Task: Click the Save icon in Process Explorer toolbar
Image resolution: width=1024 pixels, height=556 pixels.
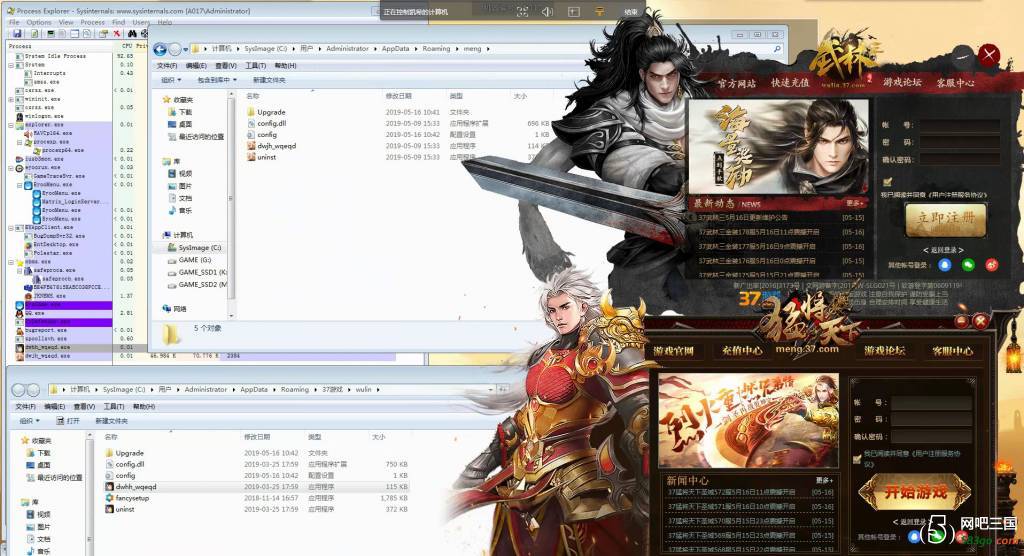Action: [x=17, y=33]
